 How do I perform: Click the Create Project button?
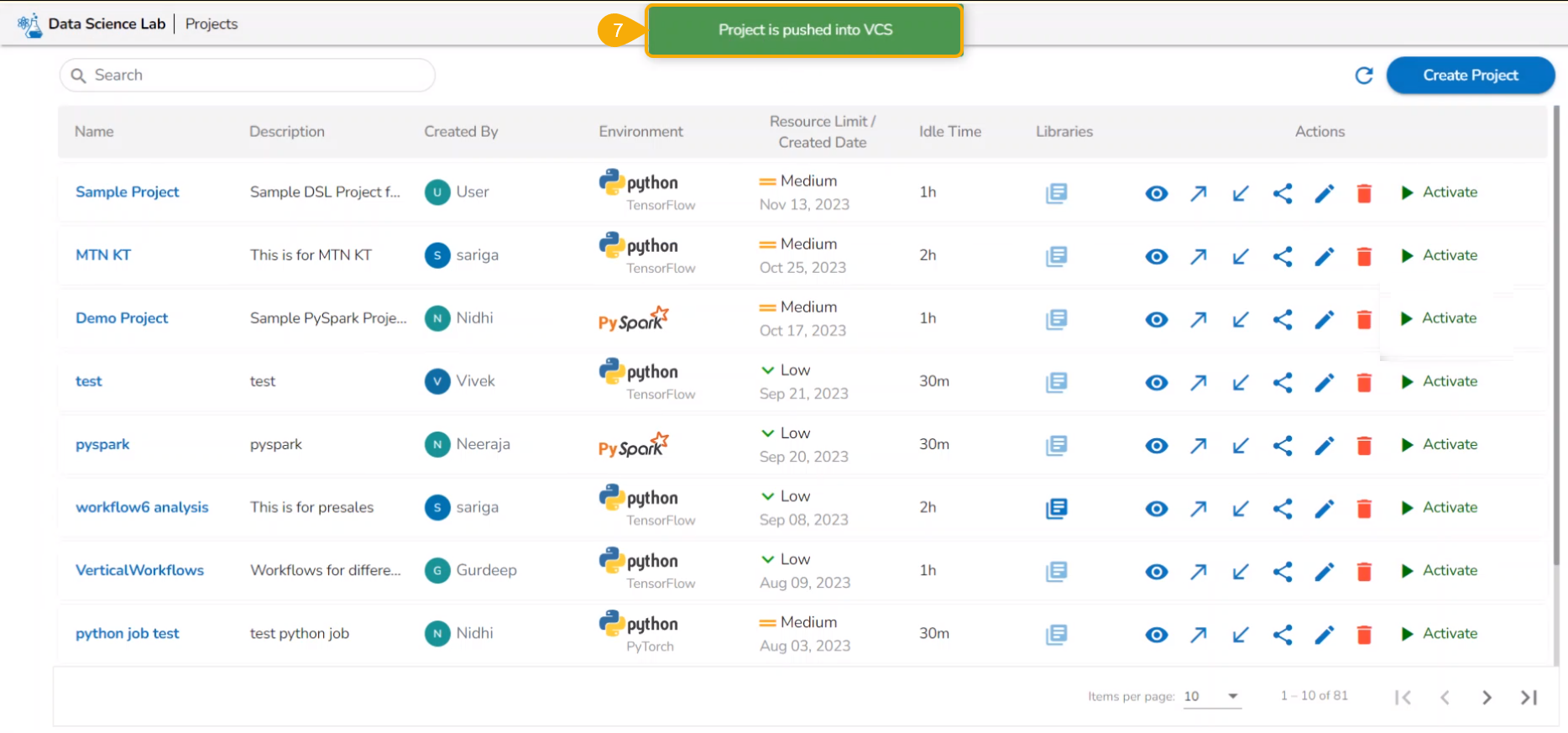click(1470, 76)
